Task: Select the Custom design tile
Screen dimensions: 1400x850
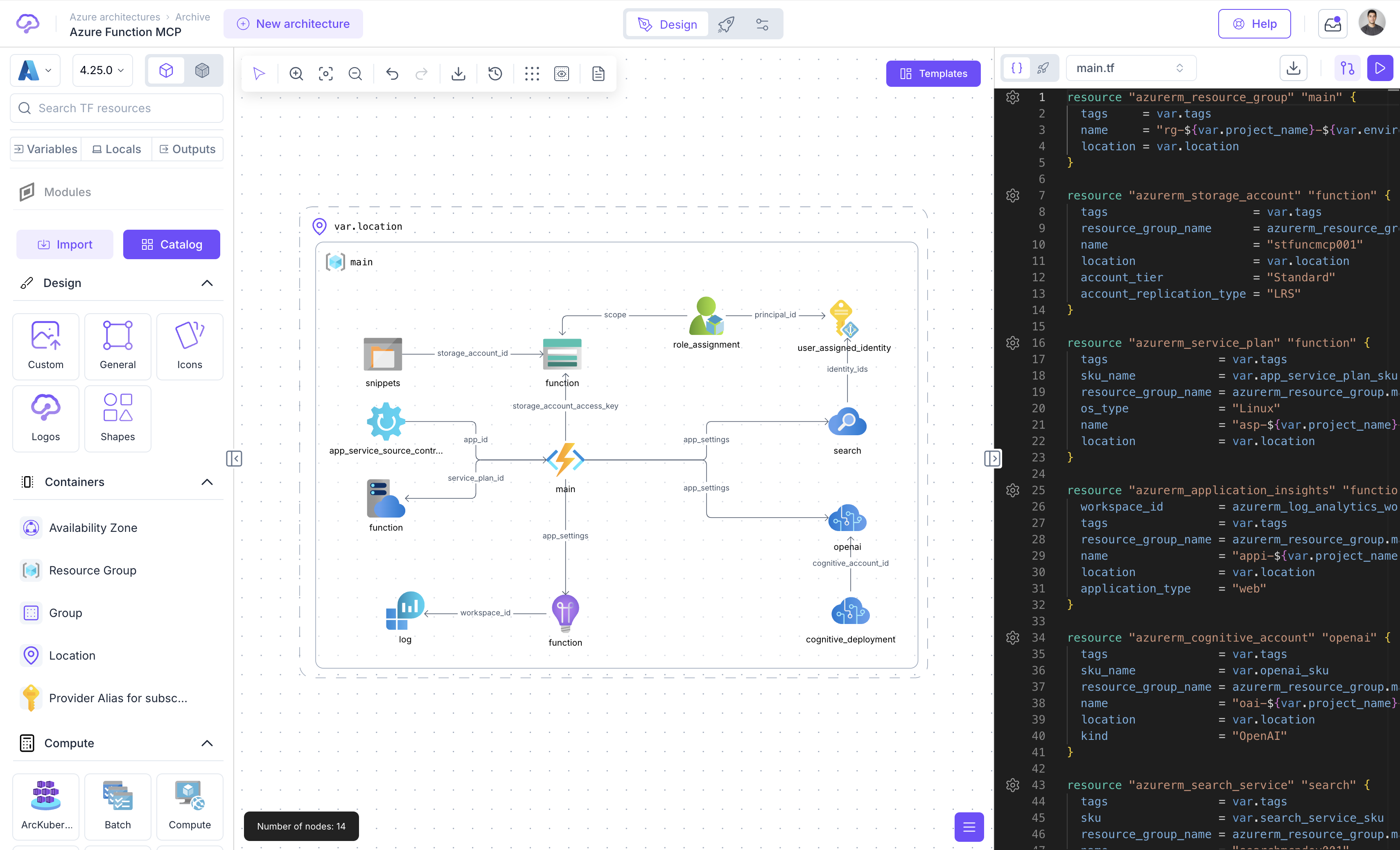Action: pyautogui.click(x=46, y=346)
